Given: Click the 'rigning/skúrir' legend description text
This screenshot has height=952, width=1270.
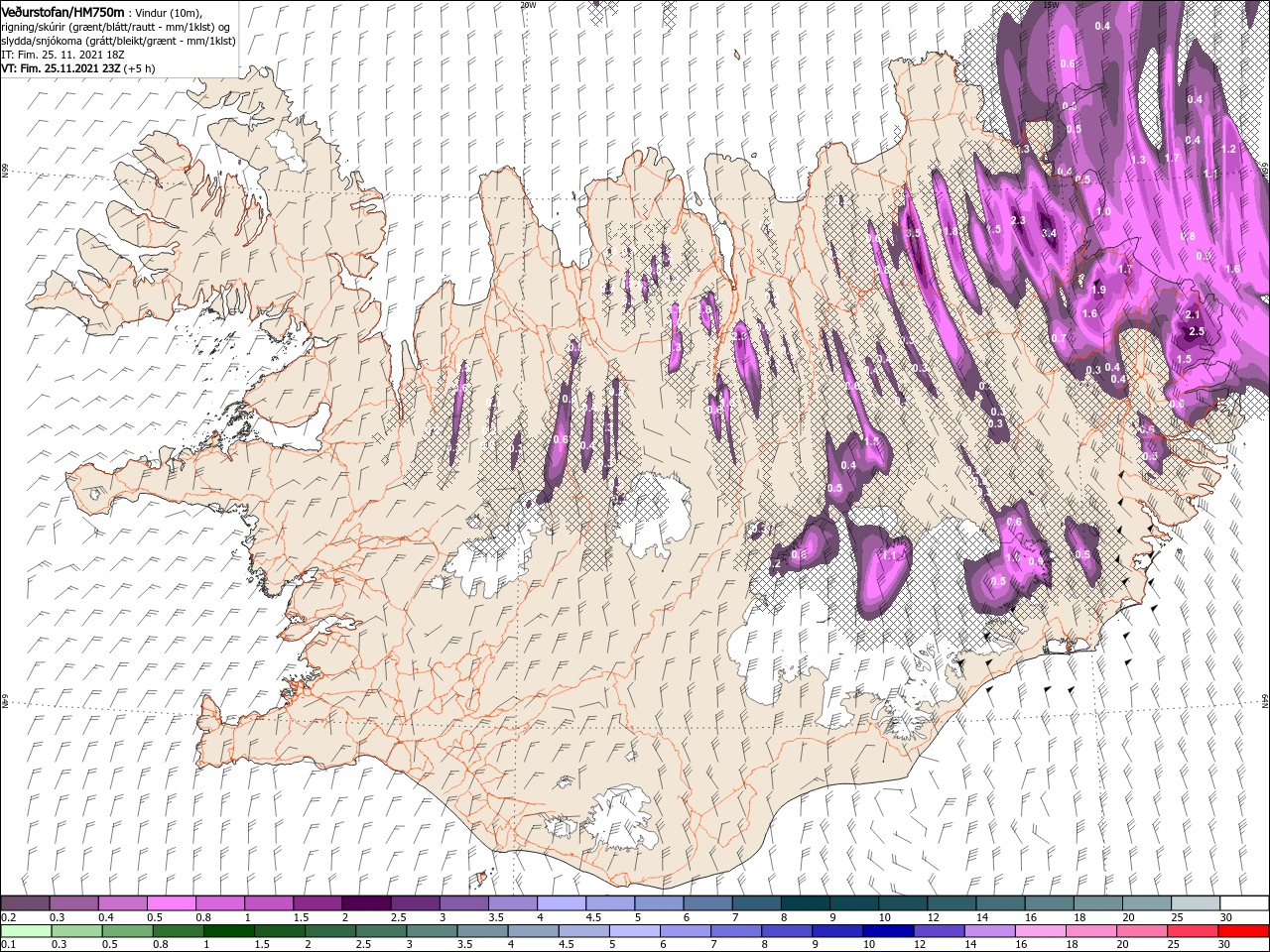Looking at the screenshot, I should 33,27.
